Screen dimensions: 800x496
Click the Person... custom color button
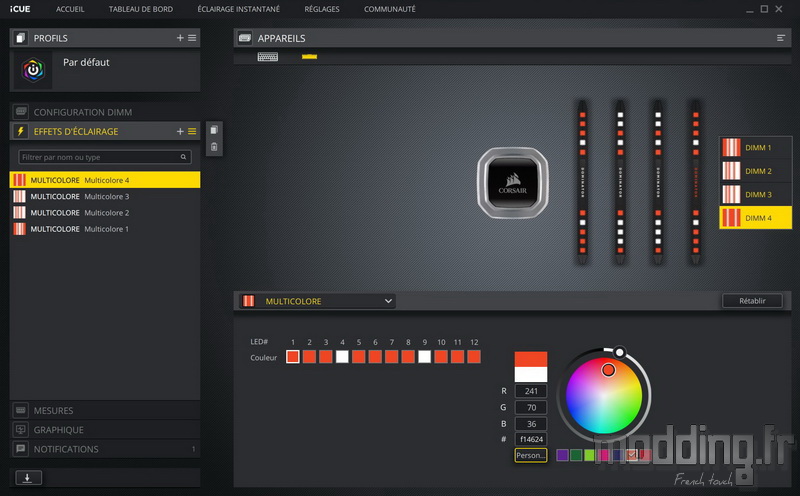pyautogui.click(x=531, y=455)
